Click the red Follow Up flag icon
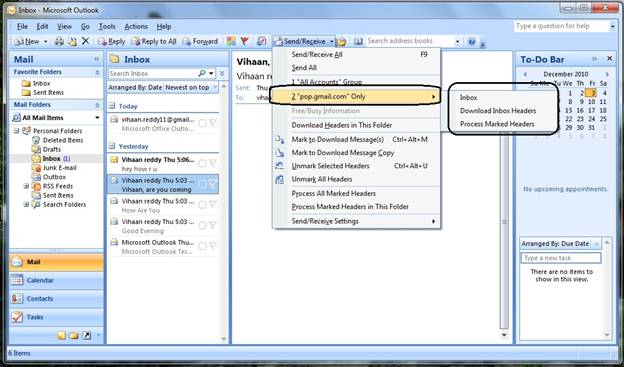This screenshot has width=624, height=367. 245,41
